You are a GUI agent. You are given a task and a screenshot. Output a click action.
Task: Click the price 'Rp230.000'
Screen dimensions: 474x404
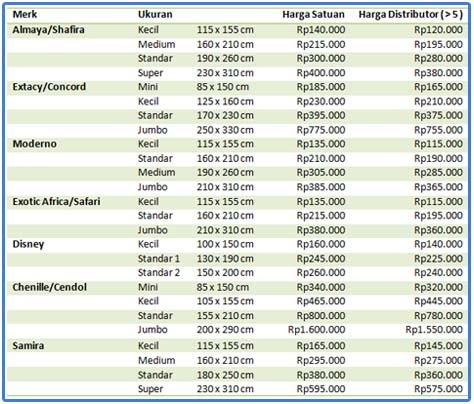(x=321, y=101)
